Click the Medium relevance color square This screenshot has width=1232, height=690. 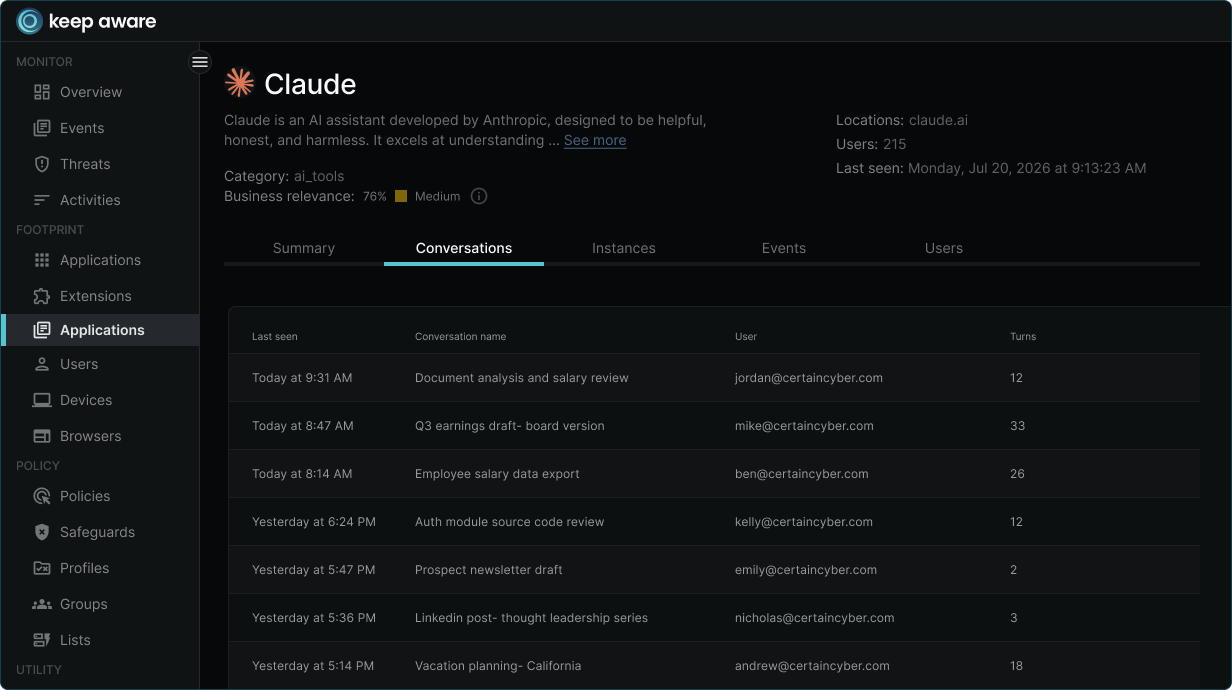(x=401, y=196)
